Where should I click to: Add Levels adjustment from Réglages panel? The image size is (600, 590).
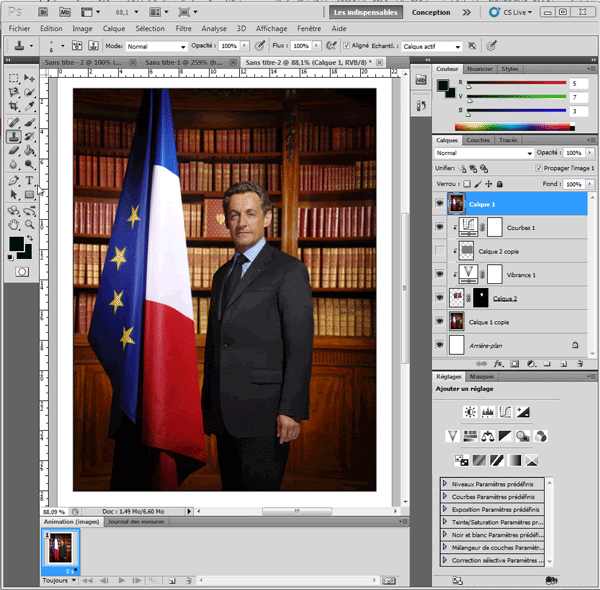click(488, 412)
